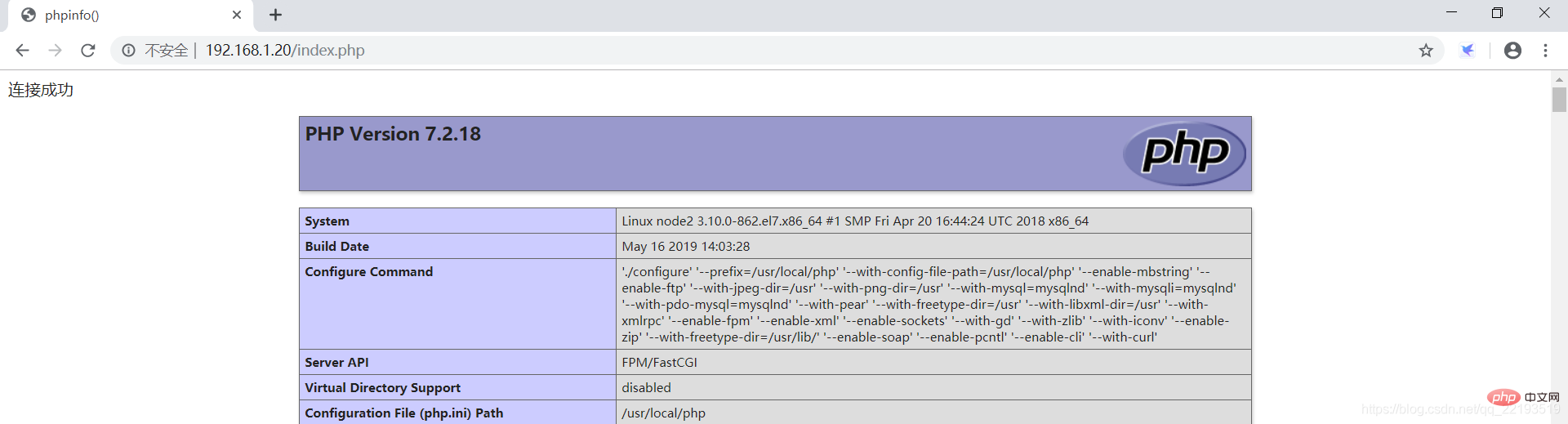Close the phpinfo() tab

coord(237,15)
